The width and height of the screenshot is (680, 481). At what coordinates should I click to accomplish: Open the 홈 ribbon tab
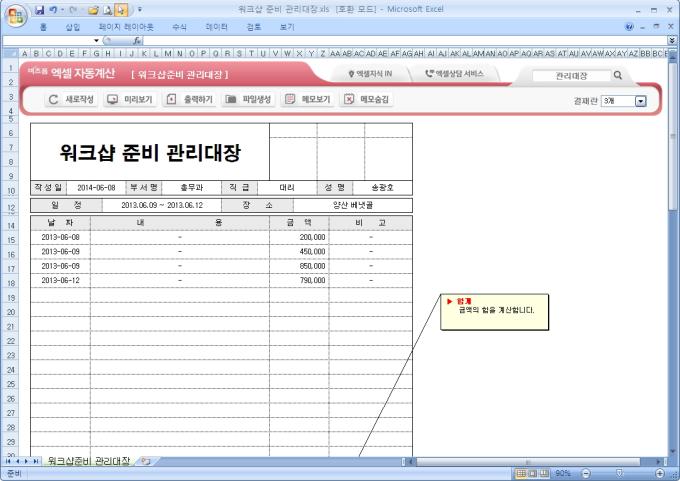(x=43, y=27)
